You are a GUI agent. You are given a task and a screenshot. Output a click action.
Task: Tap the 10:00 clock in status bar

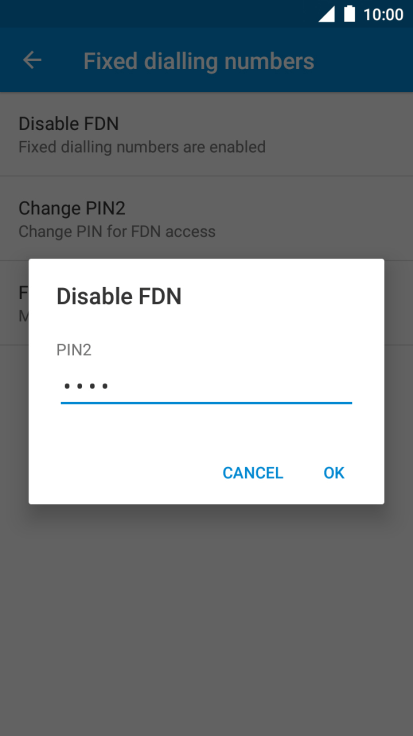pyautogui.click(x=383, y=15)
